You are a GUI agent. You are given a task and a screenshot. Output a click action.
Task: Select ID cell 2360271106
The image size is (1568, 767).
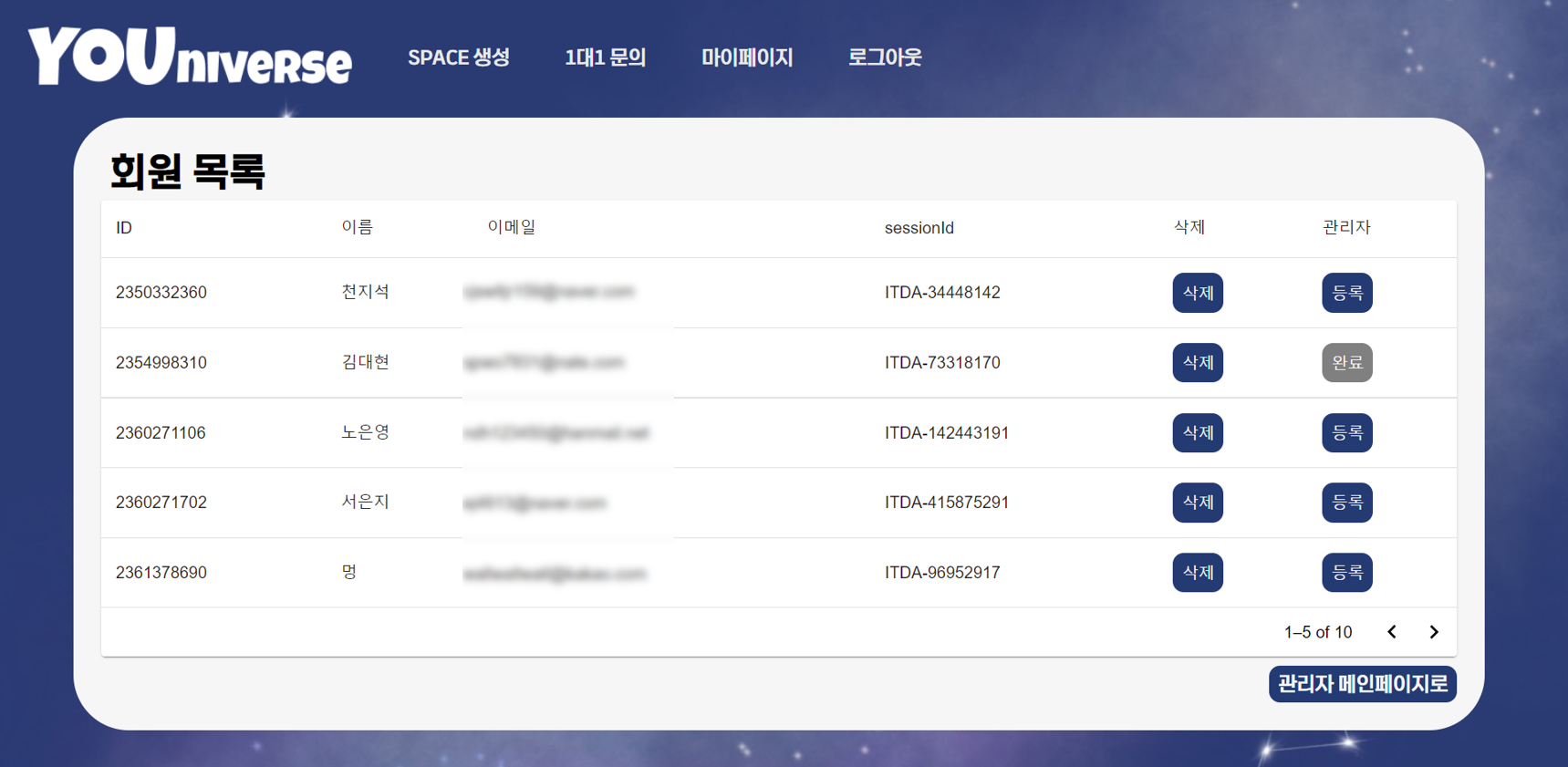(161, 433)
